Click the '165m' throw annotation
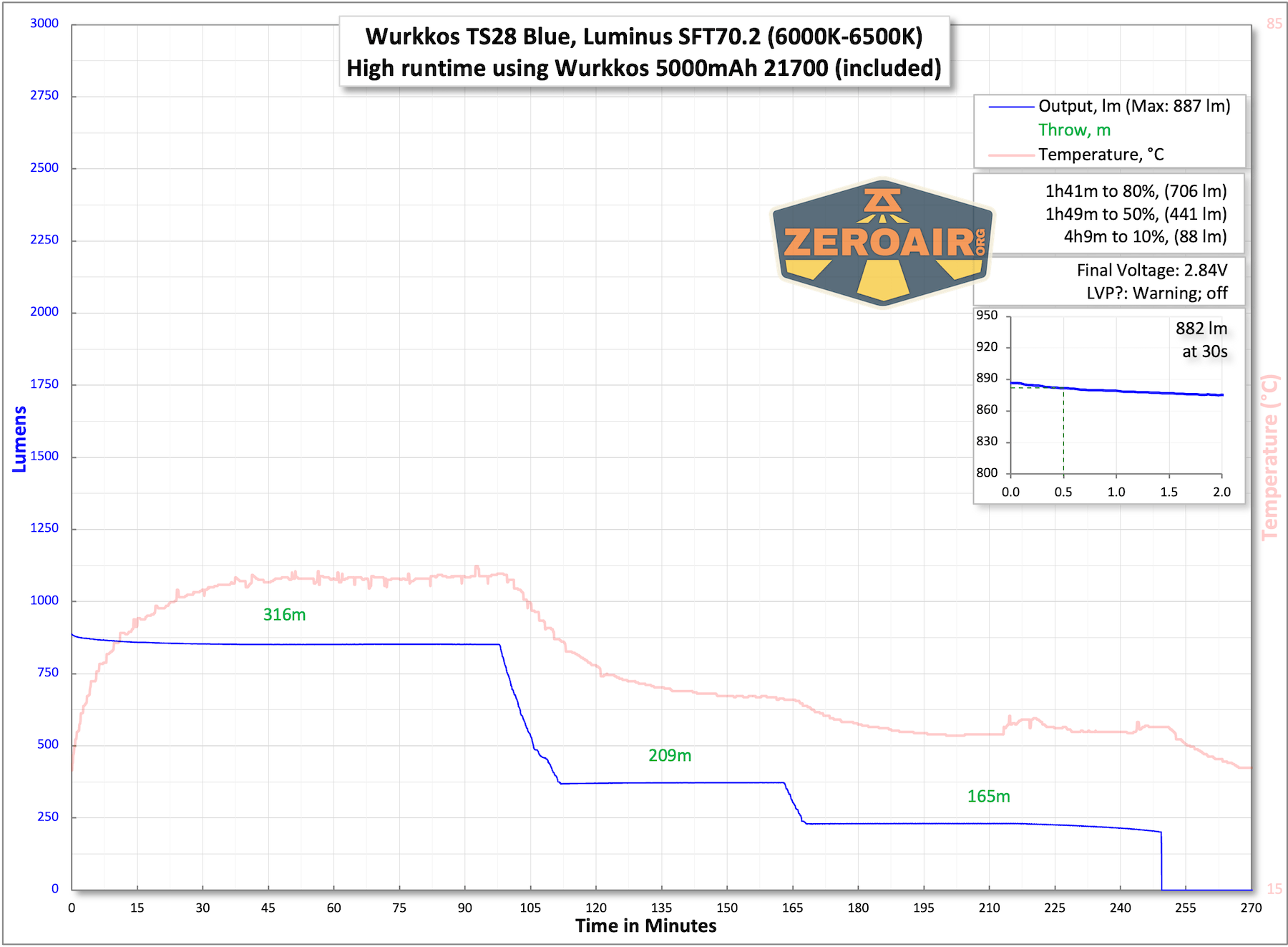The image size is (1288, 947). click(x=988, y=797)
